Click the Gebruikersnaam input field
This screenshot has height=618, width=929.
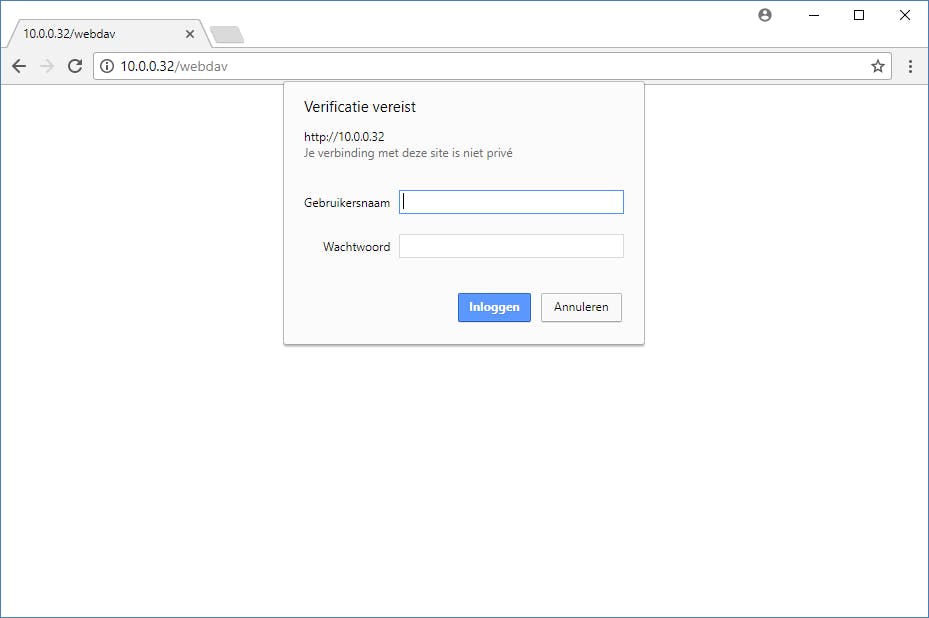[511, 202]
